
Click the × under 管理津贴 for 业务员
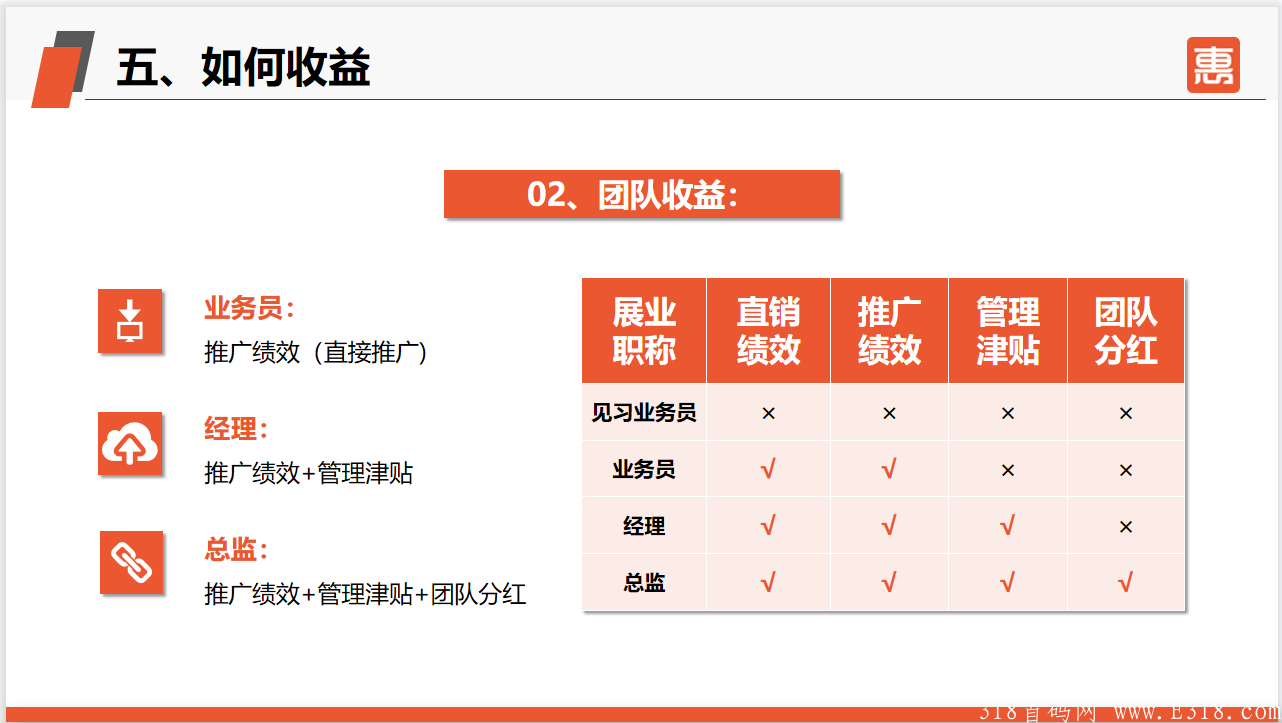(x=1008, y=470)
